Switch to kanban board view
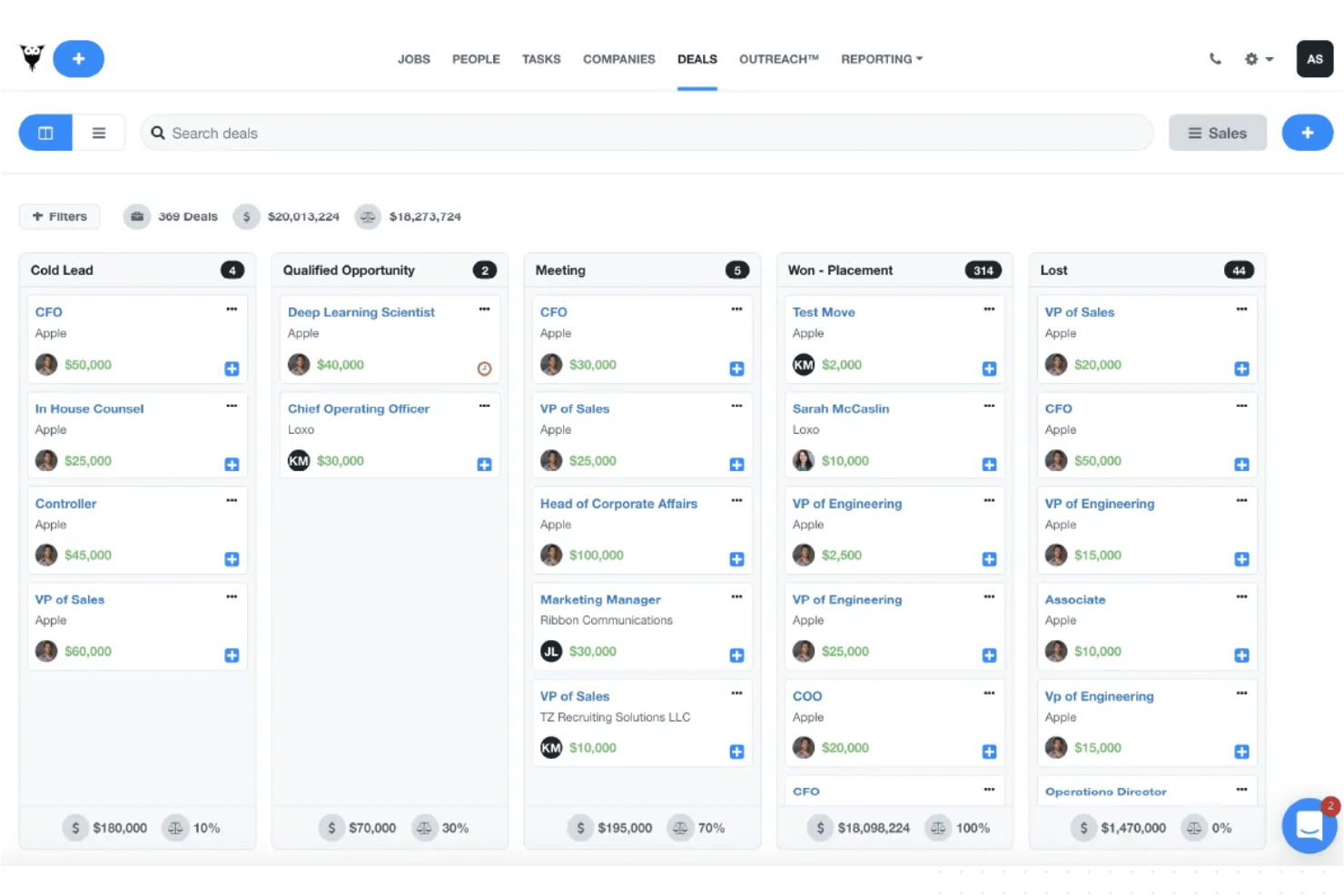The width and height of the screenshot is (1344, 896). pos(45,133)
